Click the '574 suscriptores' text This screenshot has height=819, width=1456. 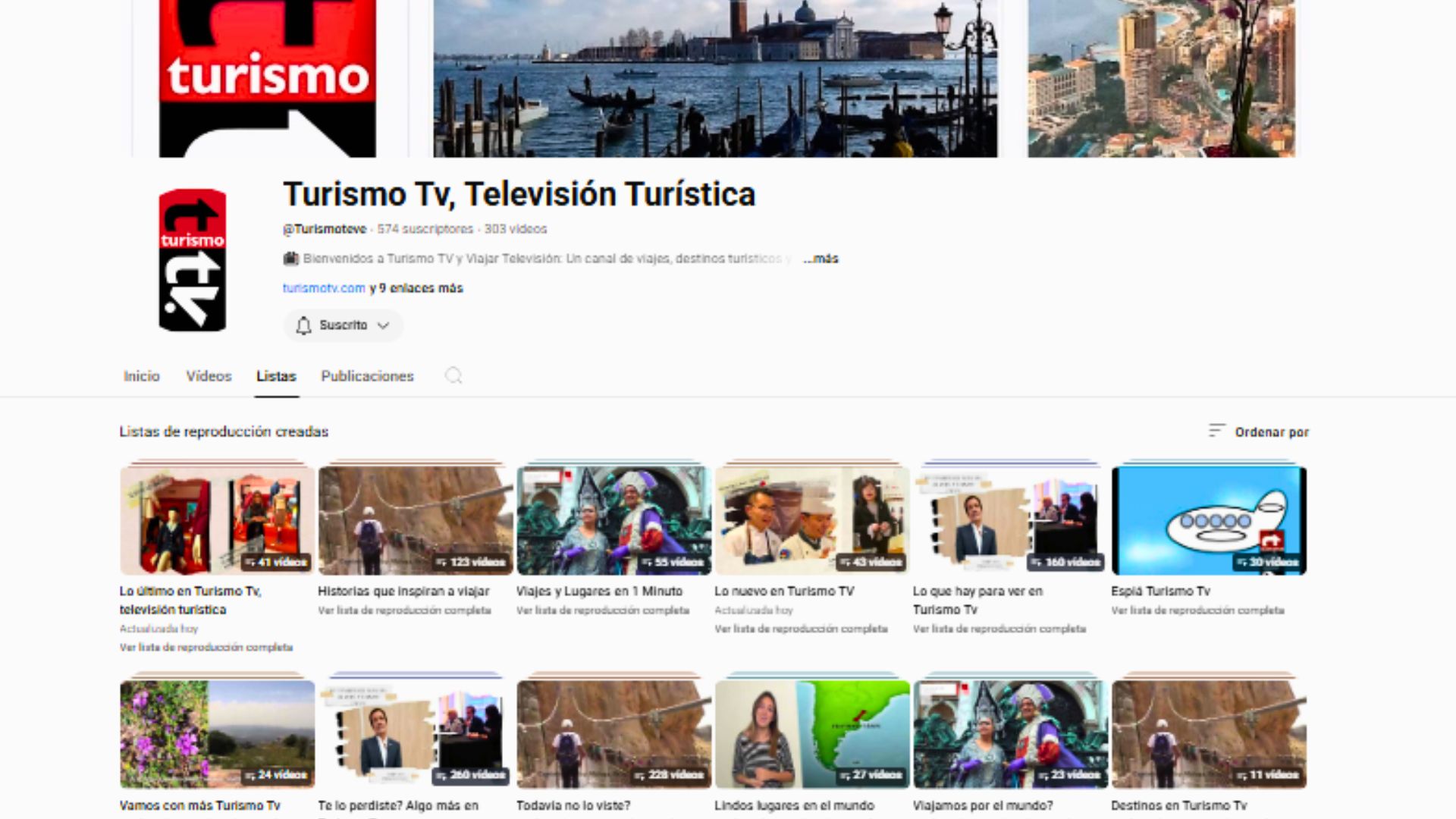[x=425, y=229]
